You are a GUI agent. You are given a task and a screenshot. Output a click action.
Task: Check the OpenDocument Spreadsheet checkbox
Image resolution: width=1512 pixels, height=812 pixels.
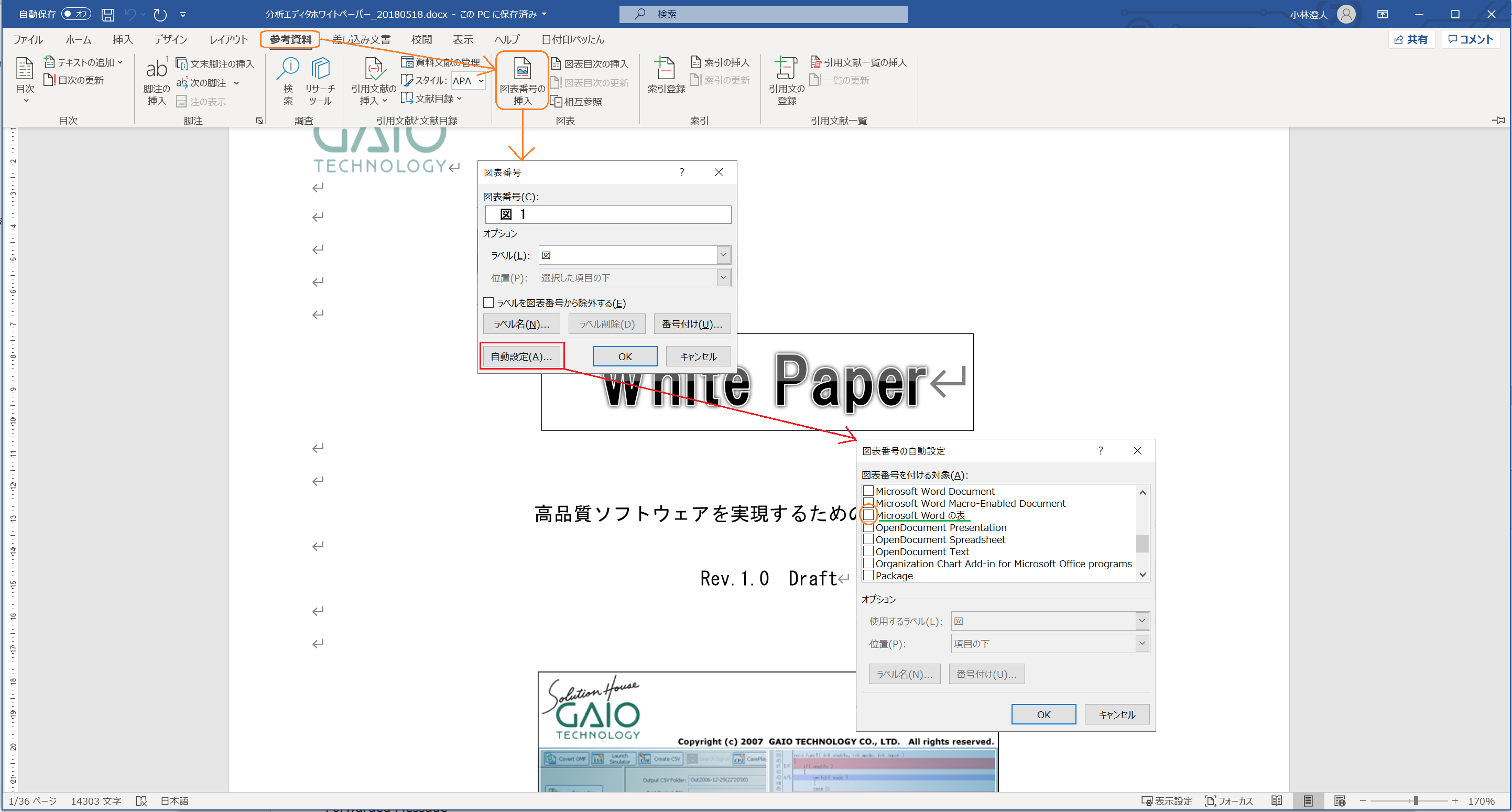[x=868, y=539]
